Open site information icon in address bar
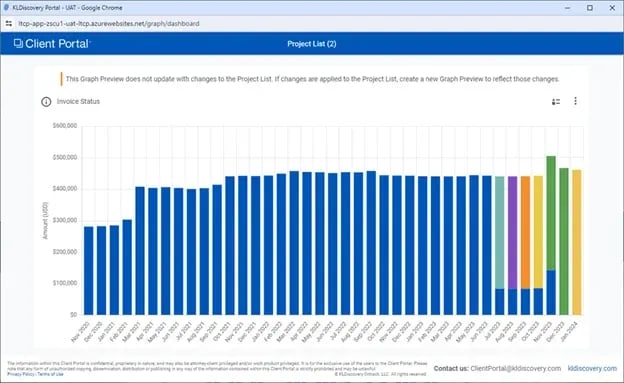624x383 pixels. point(9,24)
